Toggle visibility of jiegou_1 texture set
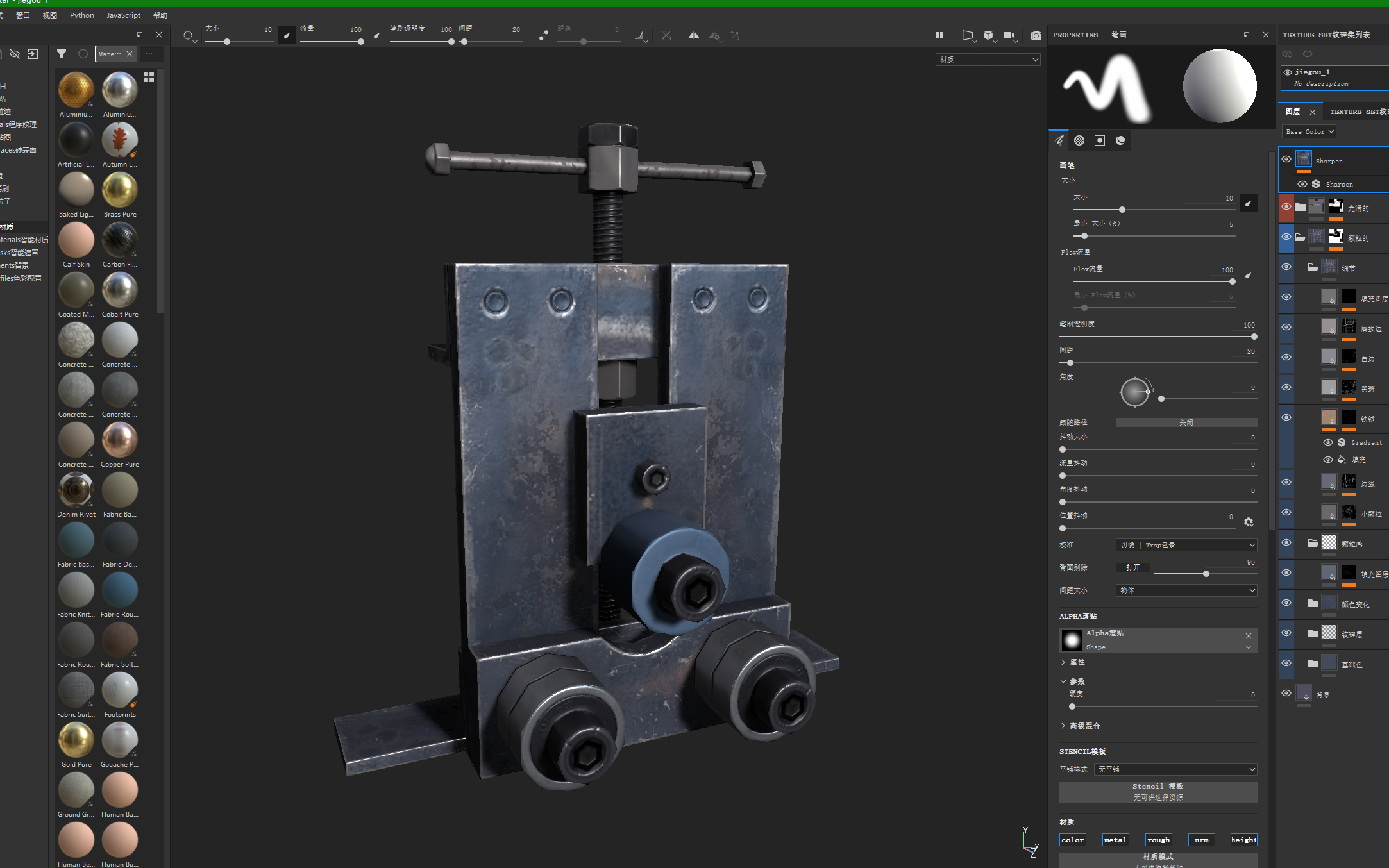1389x868 pixels. point(1288,72)
